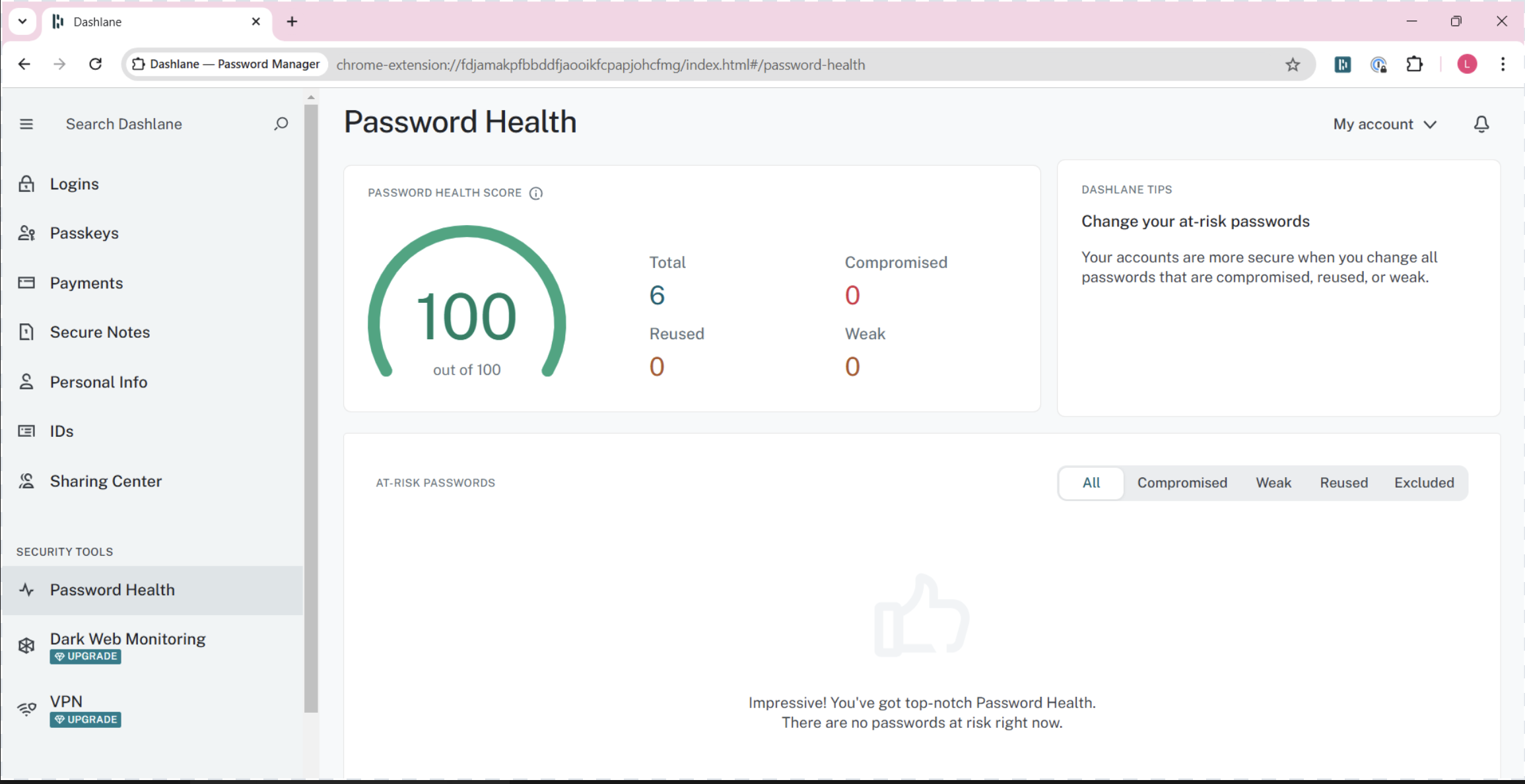Expand the My account dropdown
The image size is (1525, 784).
tap(1384, 123)
